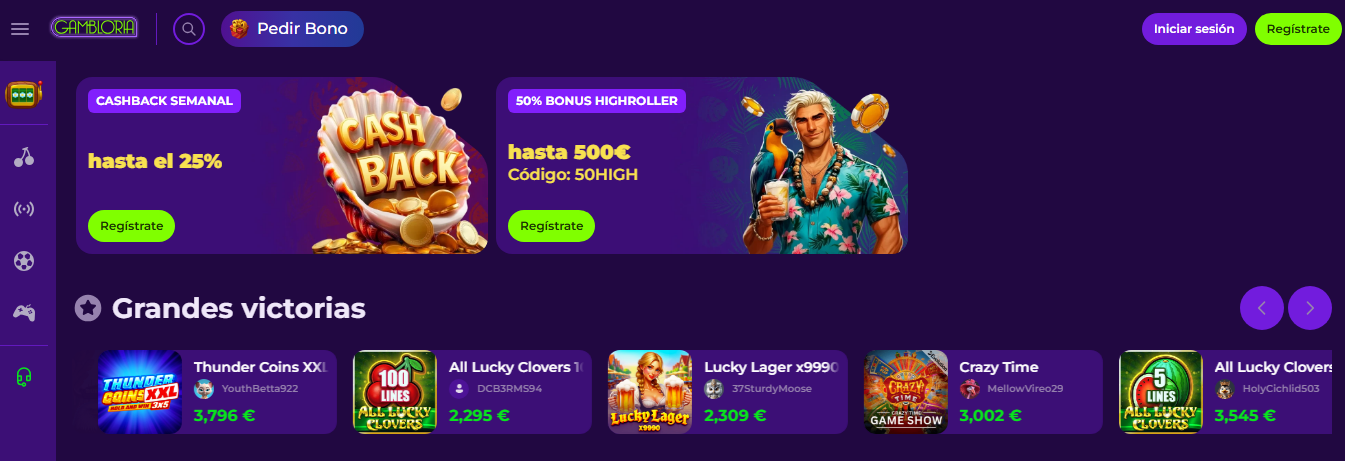Open the Thunder Coins XXL game thumbnail

click(x=140, y=392)
